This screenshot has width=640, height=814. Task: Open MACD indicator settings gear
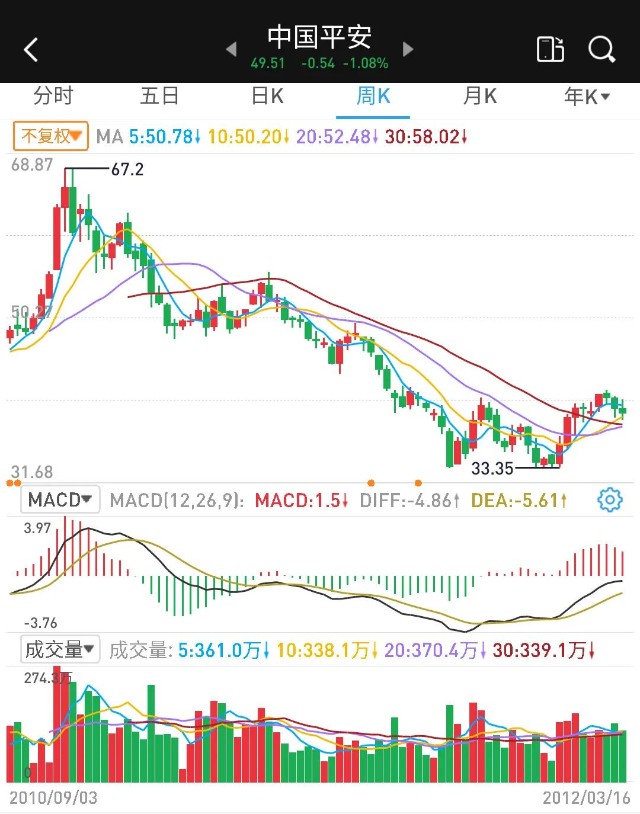(609, 500)
